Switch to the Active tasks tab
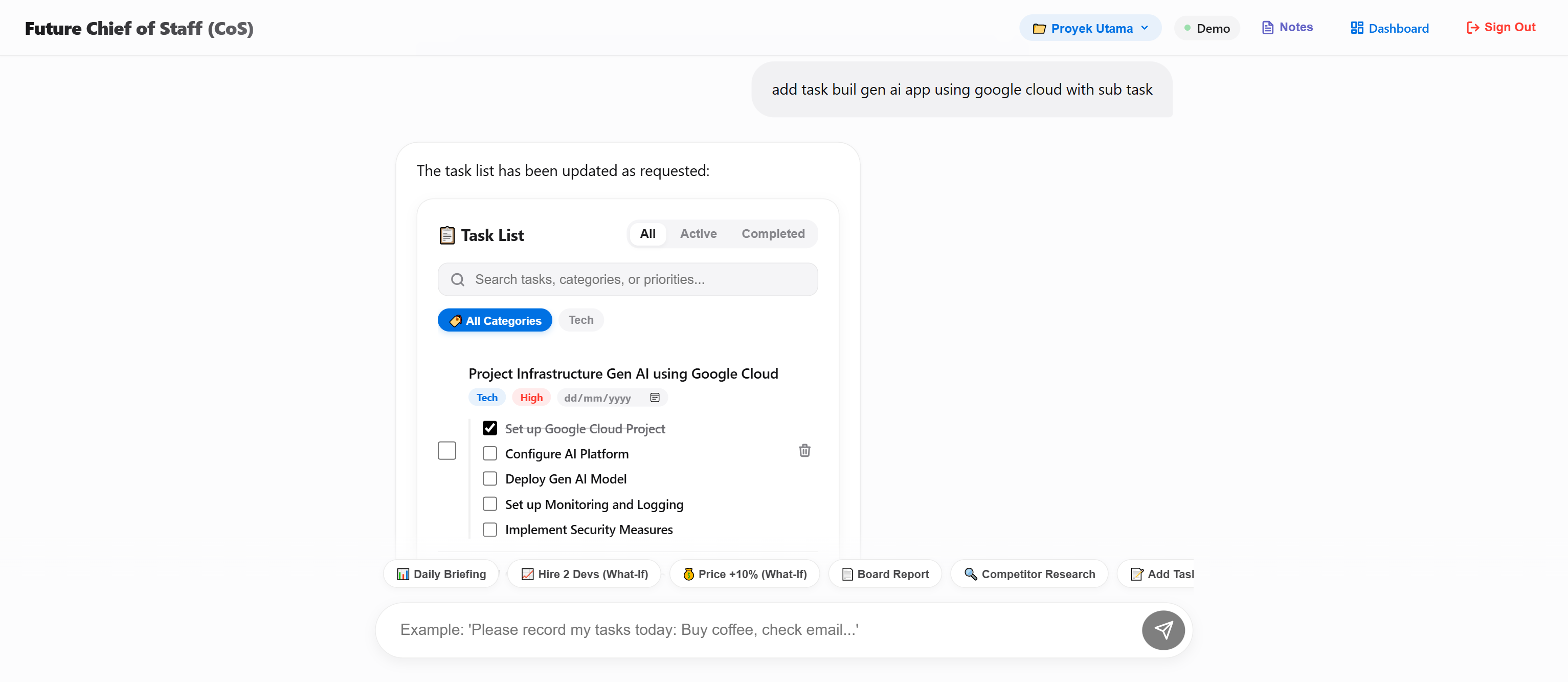The width and height of the screenshot is (1568, 682). coord(698,234)
